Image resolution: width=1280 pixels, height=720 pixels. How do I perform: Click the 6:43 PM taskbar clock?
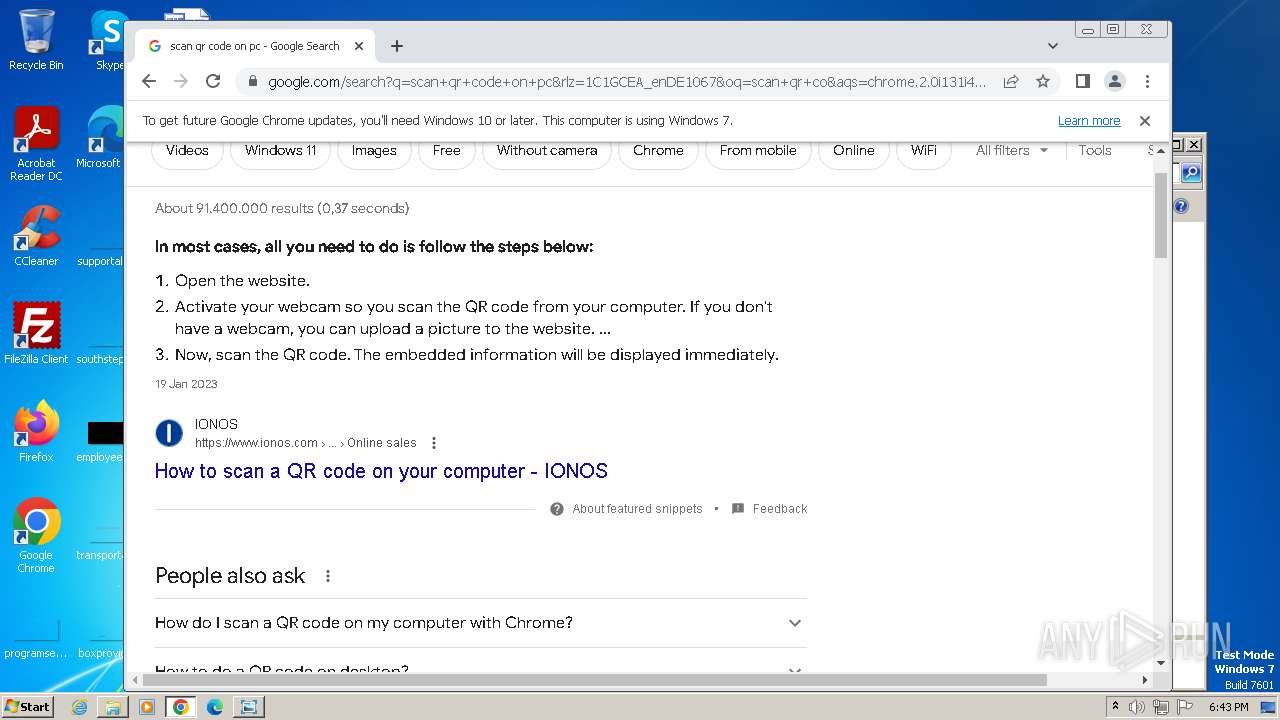tap(1228, 707)
